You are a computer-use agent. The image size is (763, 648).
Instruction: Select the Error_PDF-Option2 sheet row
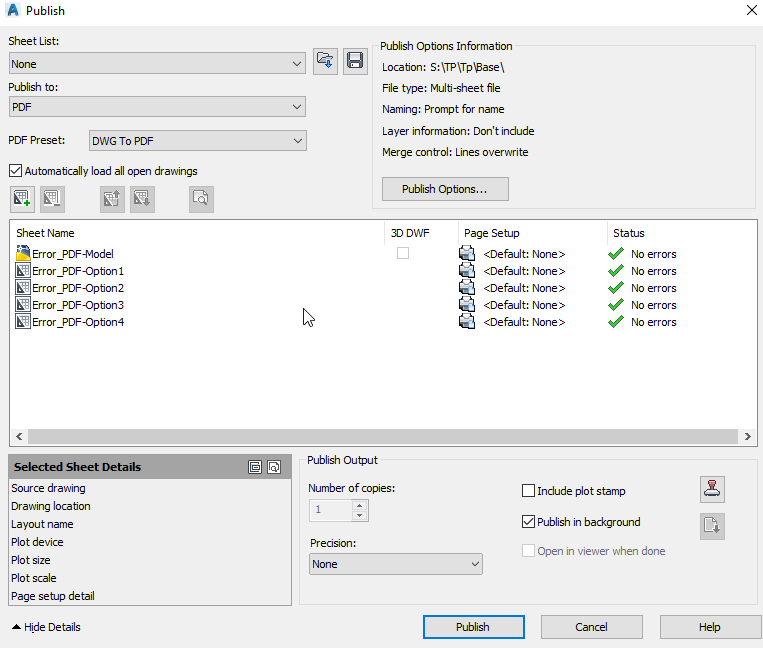click(x=383, y=288)
